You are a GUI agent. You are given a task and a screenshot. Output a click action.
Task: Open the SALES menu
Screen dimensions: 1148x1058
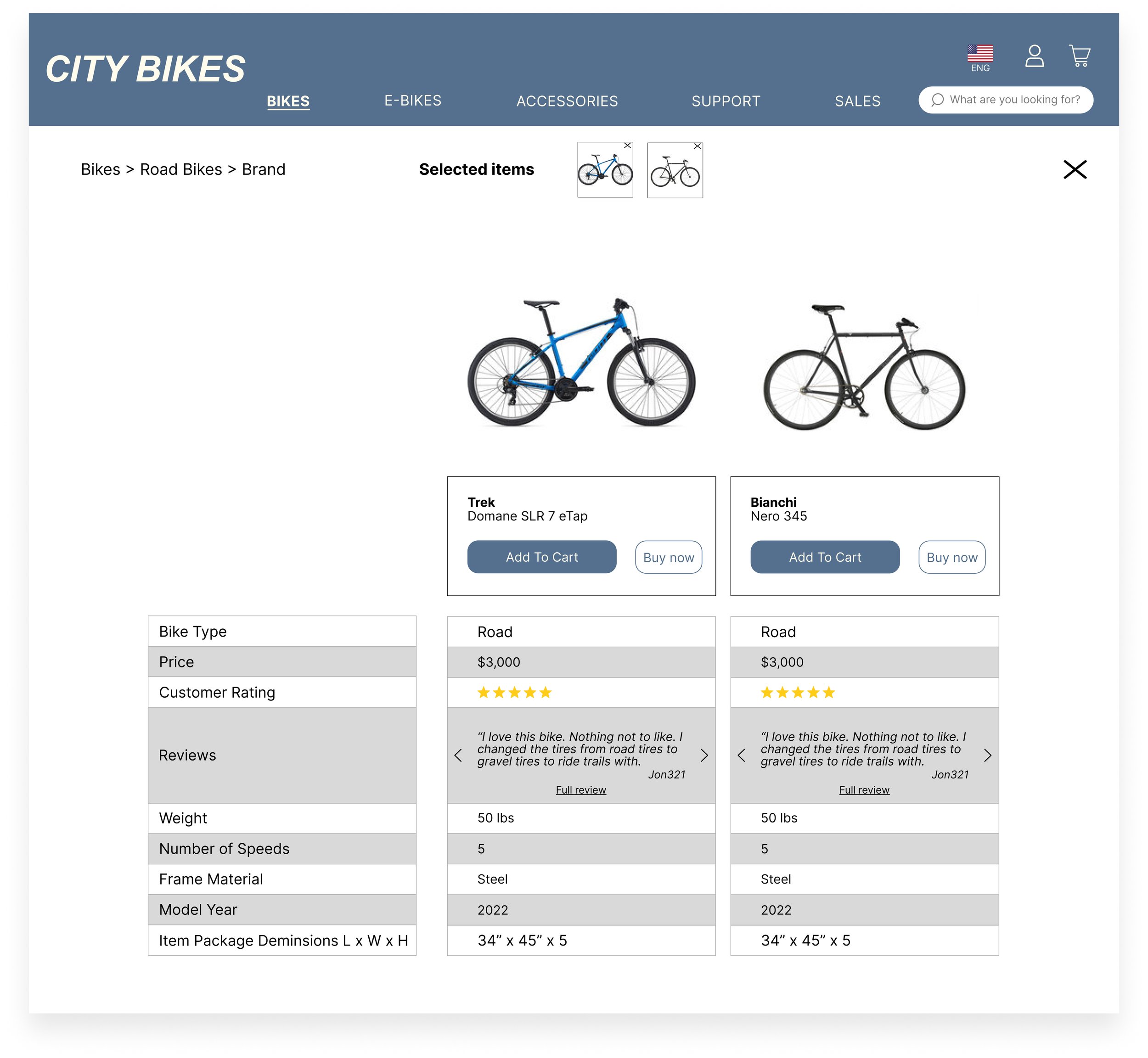(x=858, y=101)
